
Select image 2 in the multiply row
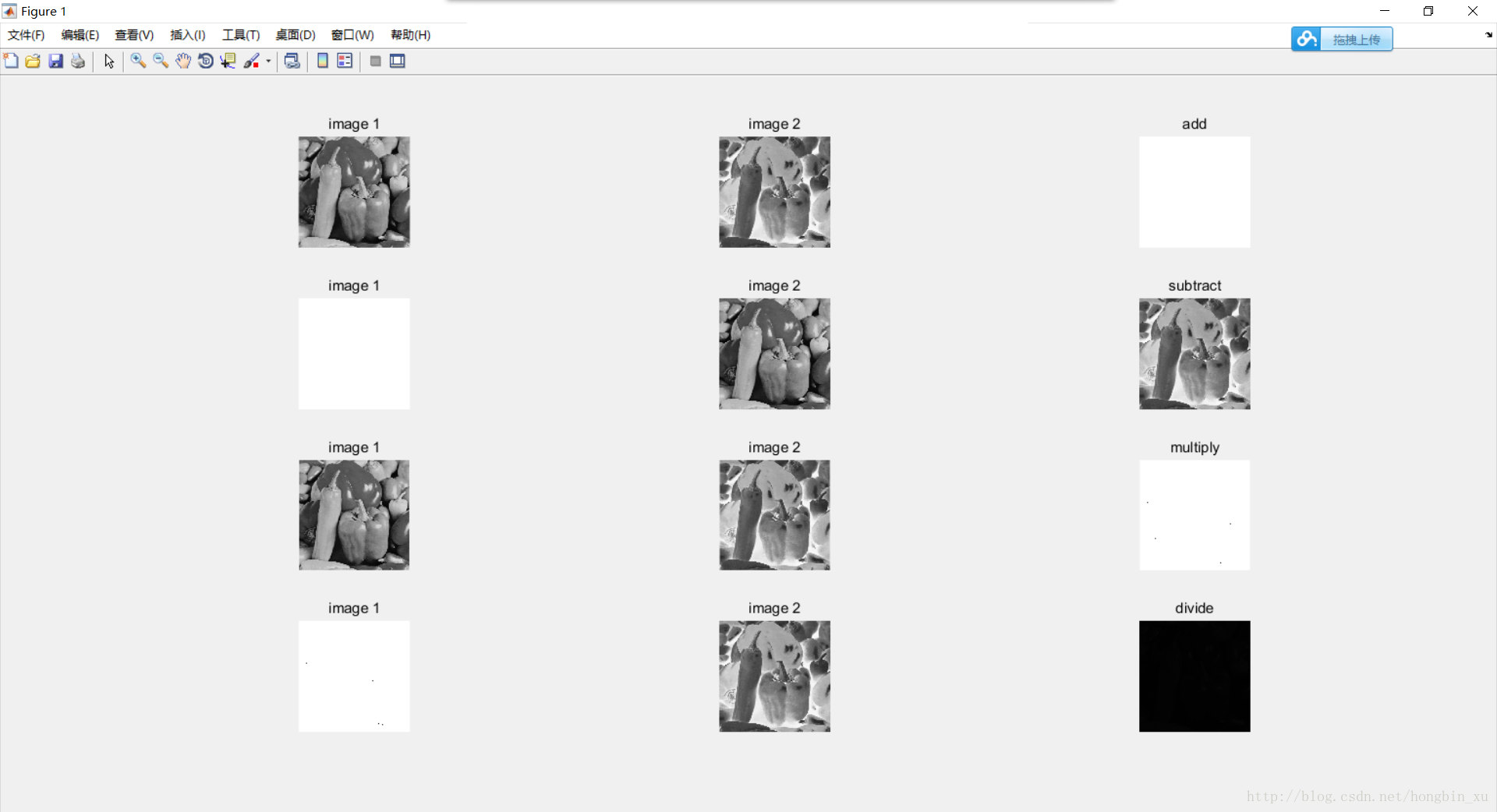point(774,515)
